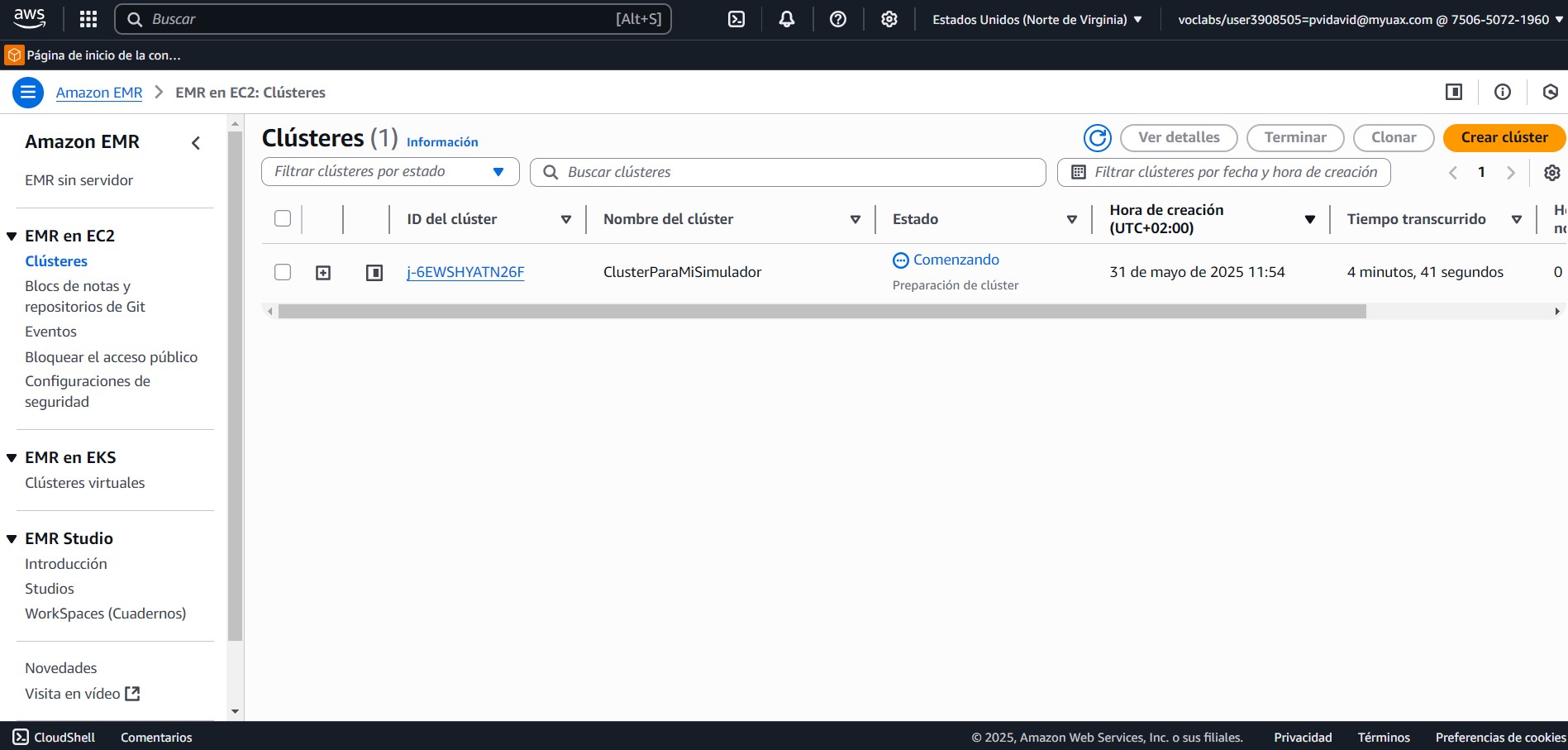The width and height of the screenshot is (1568, 750).
Task: Go to previous page of clusters
Action: click(x=1452, y=172)
